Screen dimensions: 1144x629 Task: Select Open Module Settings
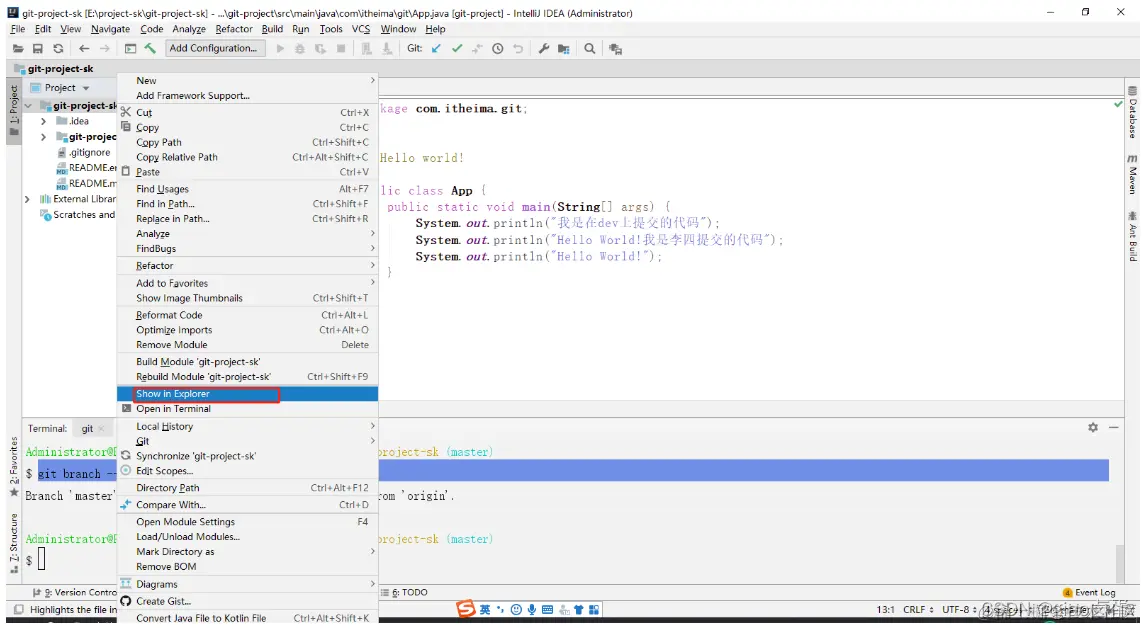click(x=247, y=522)
